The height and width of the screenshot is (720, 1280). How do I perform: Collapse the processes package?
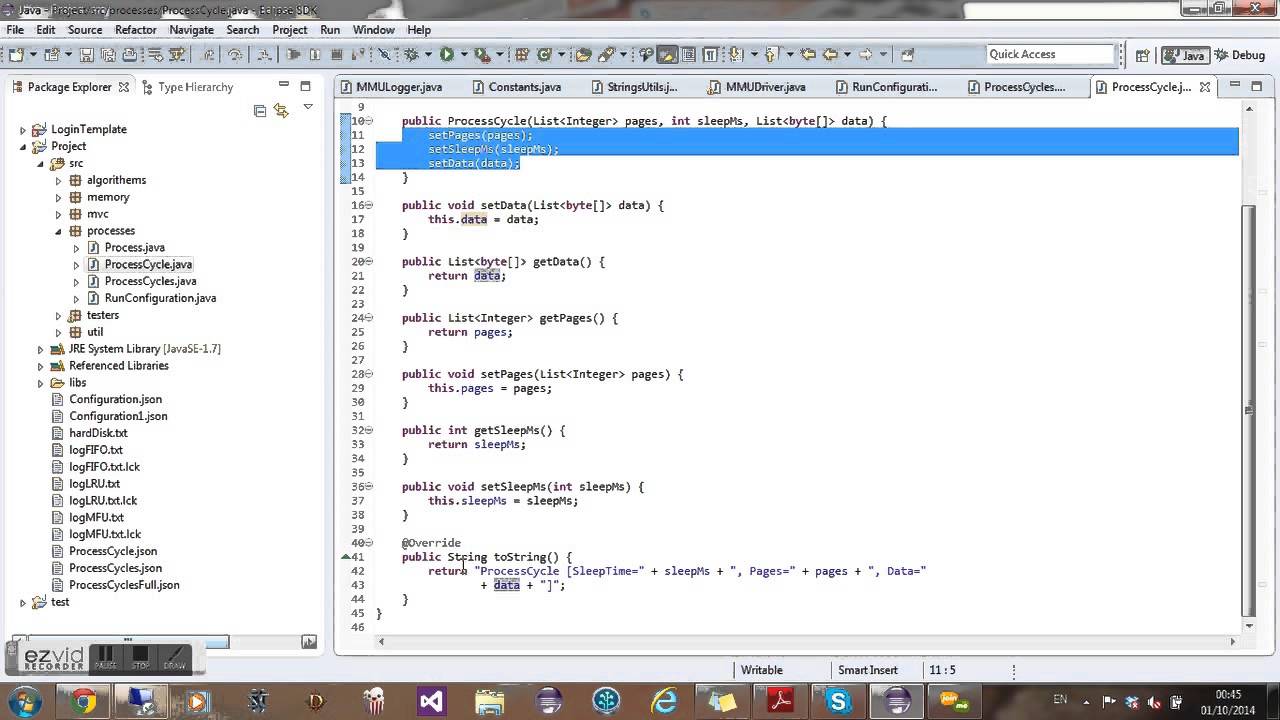pos(58,231)
